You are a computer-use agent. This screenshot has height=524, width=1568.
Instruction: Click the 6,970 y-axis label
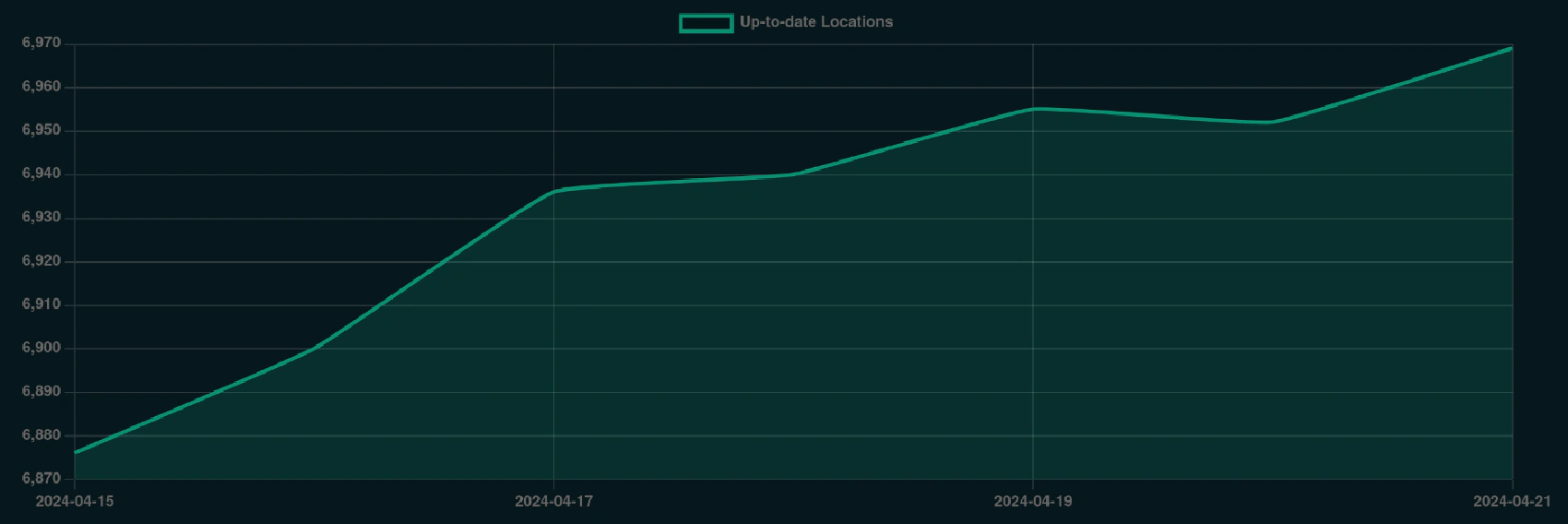tap(42, 43)
